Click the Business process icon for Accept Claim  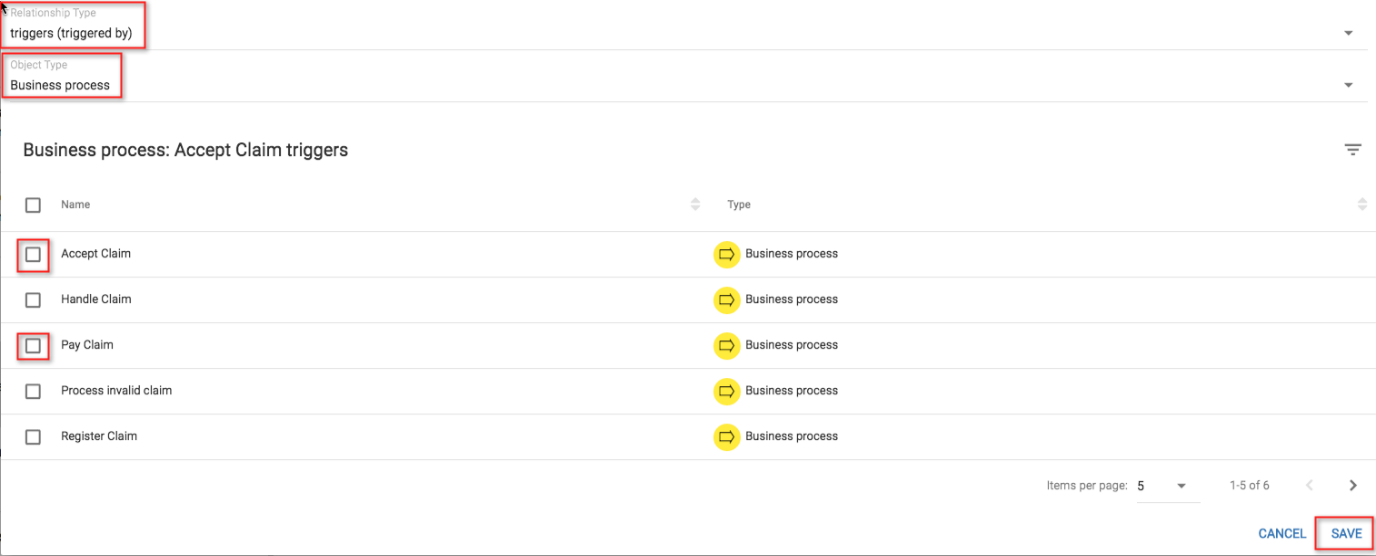pyautogui.click(x=726, y=254)
